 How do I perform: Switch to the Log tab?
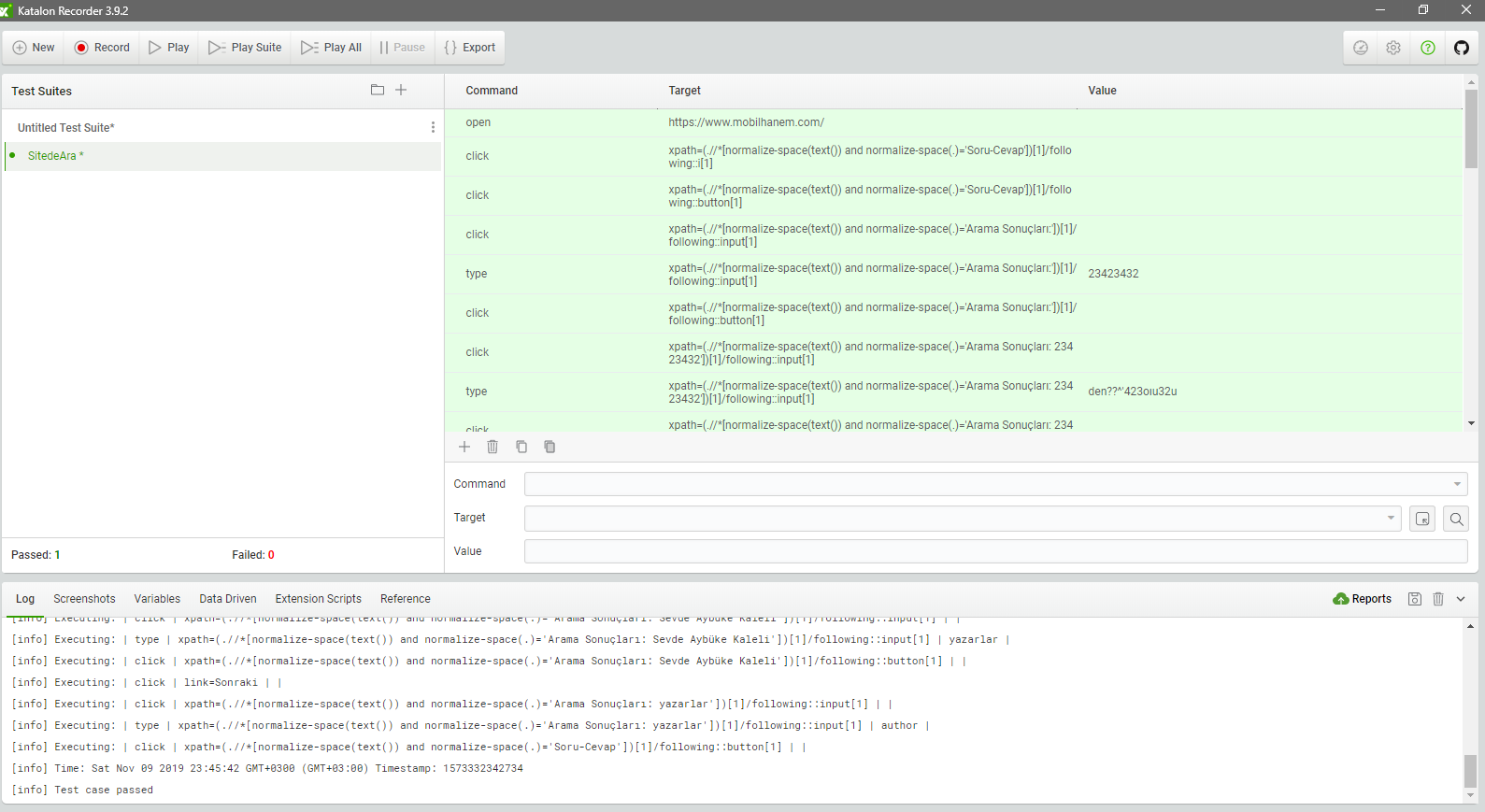coord(25,599)
